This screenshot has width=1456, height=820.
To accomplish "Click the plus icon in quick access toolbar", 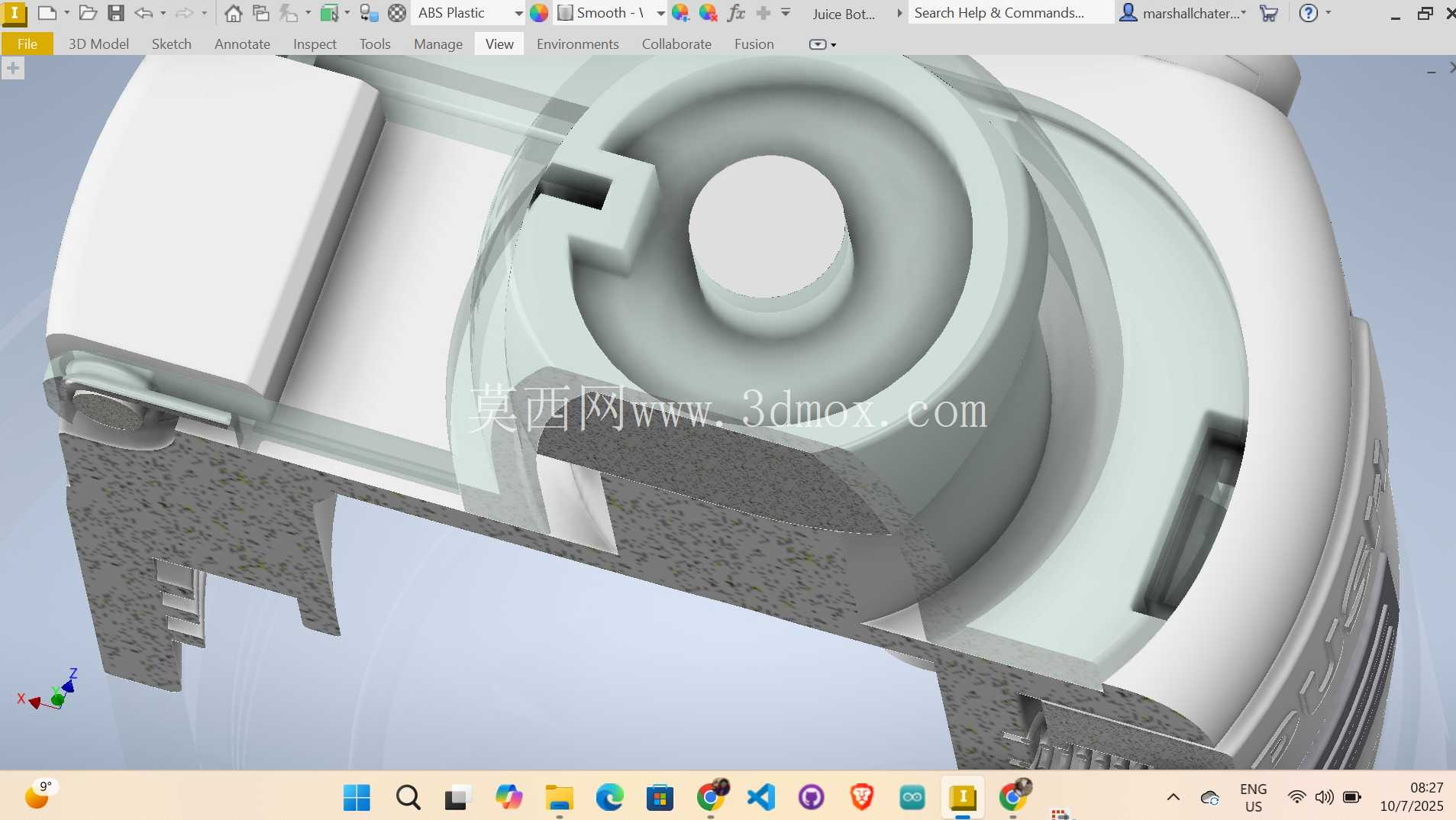I will 763,13.
